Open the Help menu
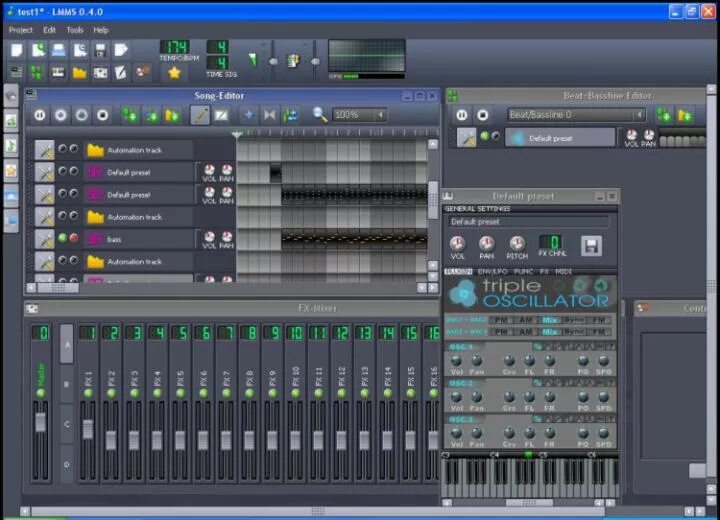The width and height of the screenshot is (720, 520). 101,30
